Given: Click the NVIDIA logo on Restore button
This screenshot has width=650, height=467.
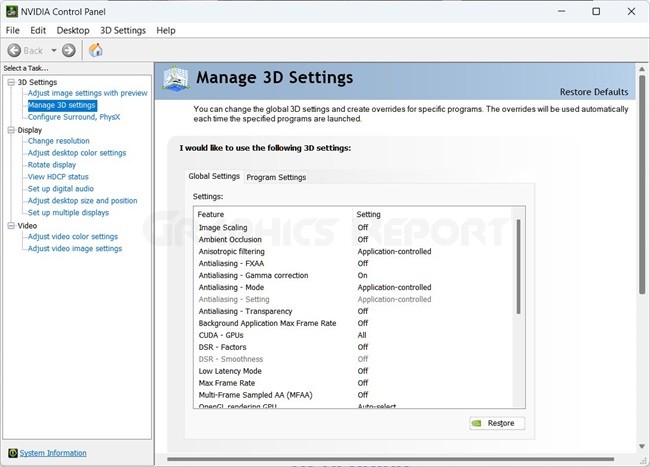Looking at the screenshot, I should [x=477, y=423].
